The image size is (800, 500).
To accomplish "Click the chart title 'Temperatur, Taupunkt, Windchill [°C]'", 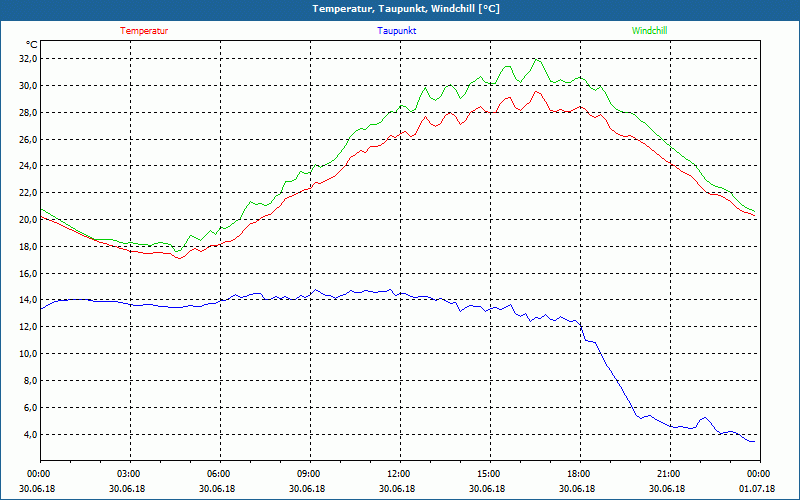I will [x=406, y=9].
